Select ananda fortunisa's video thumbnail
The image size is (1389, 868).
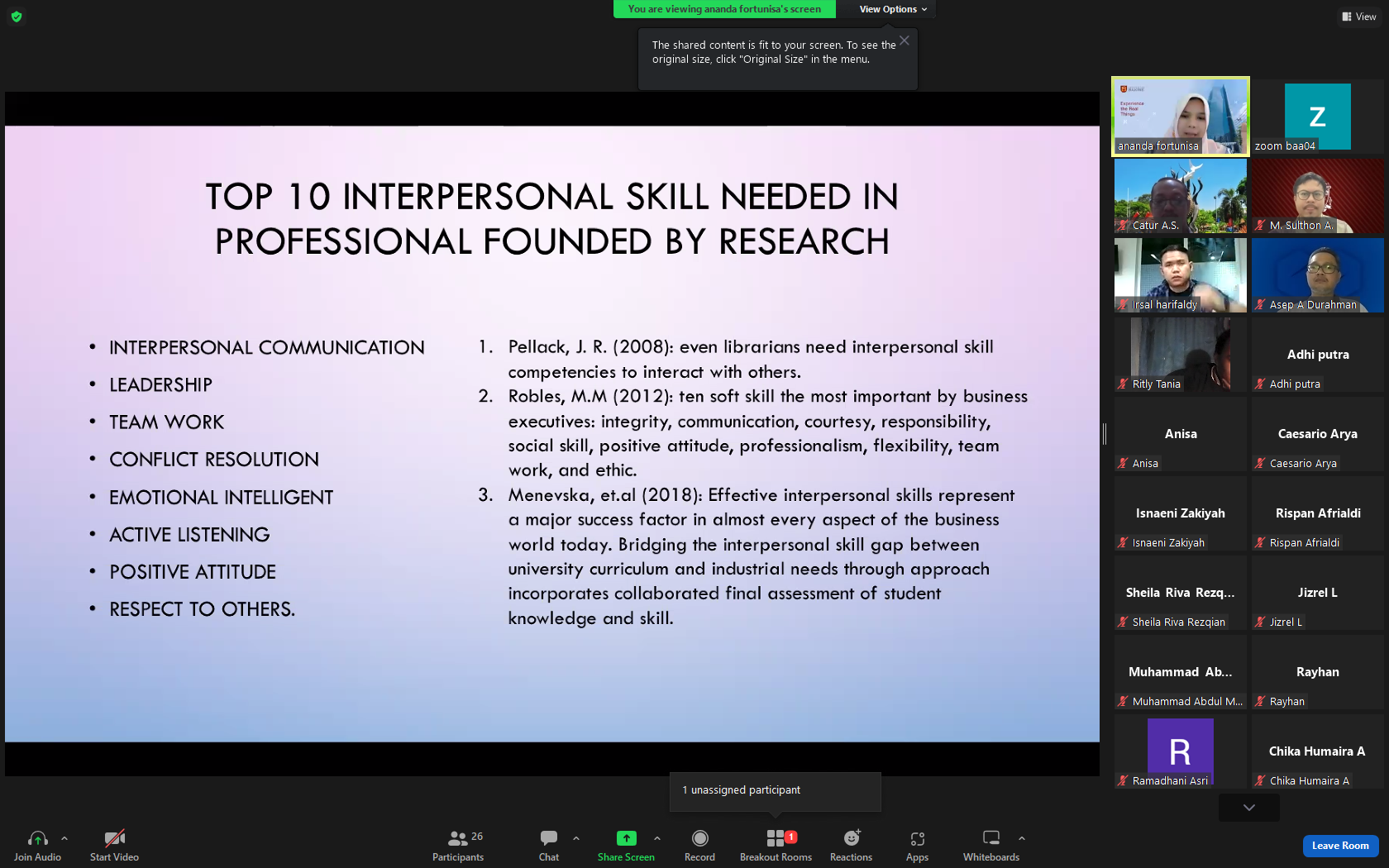pyautogui.click(x=1181, y=116)
